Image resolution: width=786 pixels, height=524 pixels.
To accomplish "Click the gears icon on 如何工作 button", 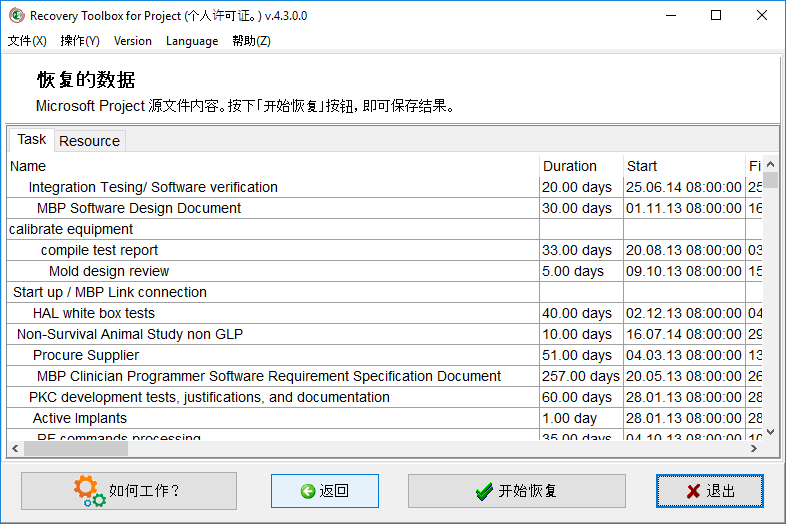I will pyautogui.click(x=90, y=491).
